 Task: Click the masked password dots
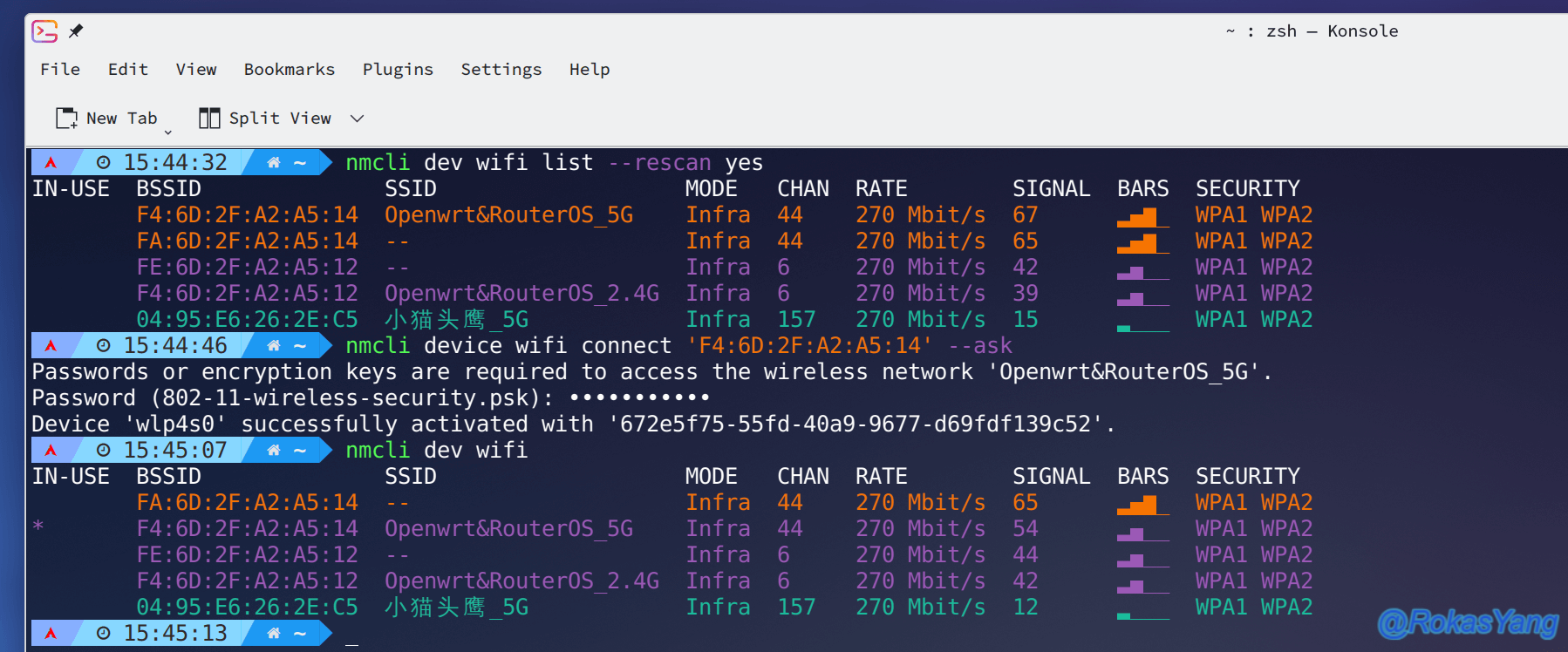coord(639,397)
